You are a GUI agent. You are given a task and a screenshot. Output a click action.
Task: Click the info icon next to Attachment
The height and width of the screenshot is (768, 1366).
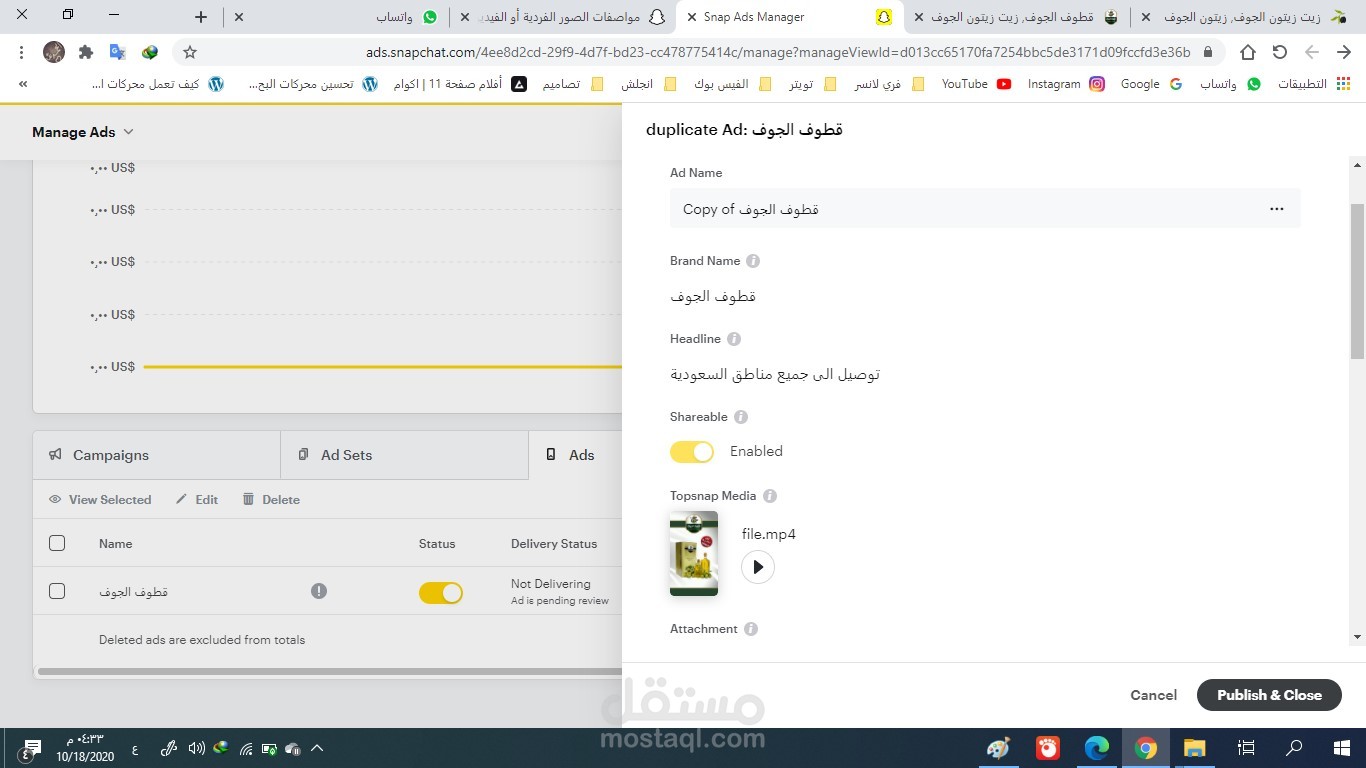(x=751, y=629)
